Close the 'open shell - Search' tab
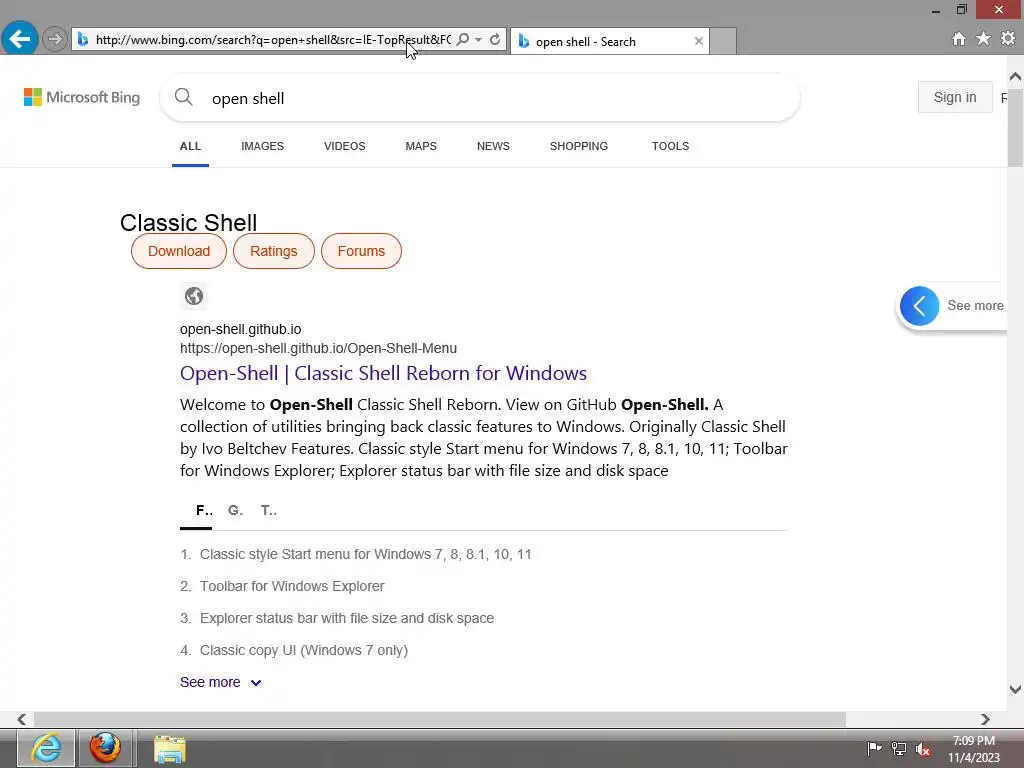 pos(699,41)
